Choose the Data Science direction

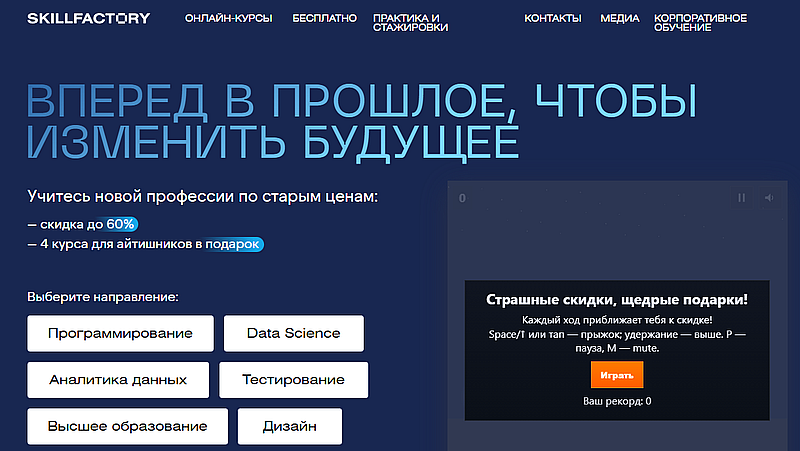(x=294, y=333)
